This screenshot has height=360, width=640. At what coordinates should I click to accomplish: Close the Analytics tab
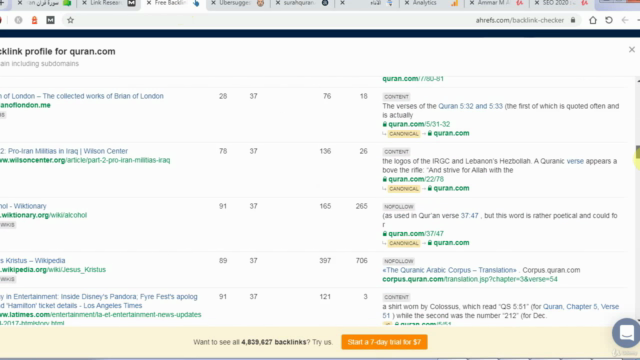click(407, 3)
